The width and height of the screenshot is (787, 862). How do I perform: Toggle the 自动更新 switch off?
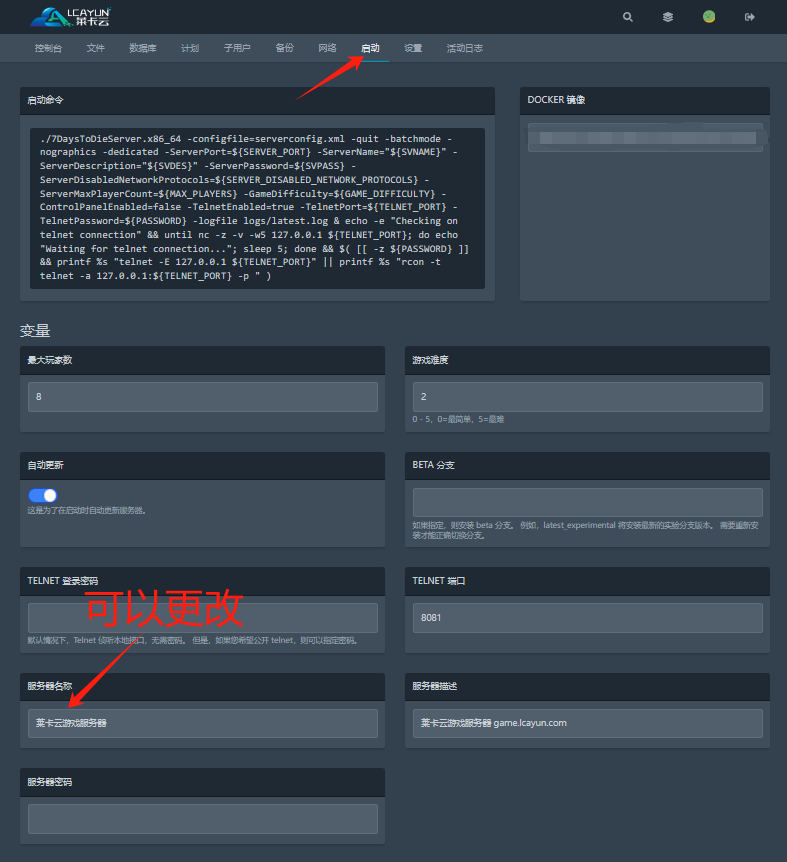pyautogui.click(x=43, y=495)
